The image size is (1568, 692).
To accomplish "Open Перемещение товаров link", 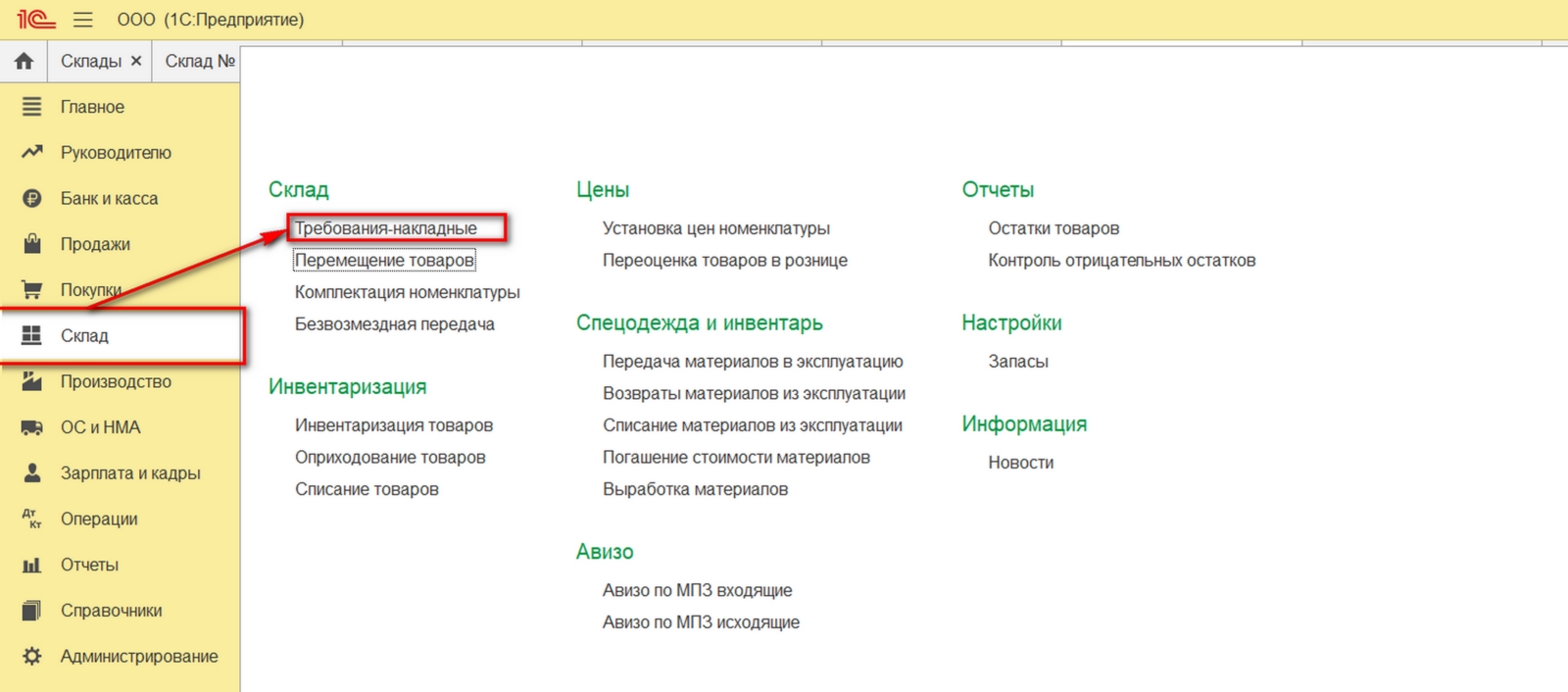I will pos(384,261).
